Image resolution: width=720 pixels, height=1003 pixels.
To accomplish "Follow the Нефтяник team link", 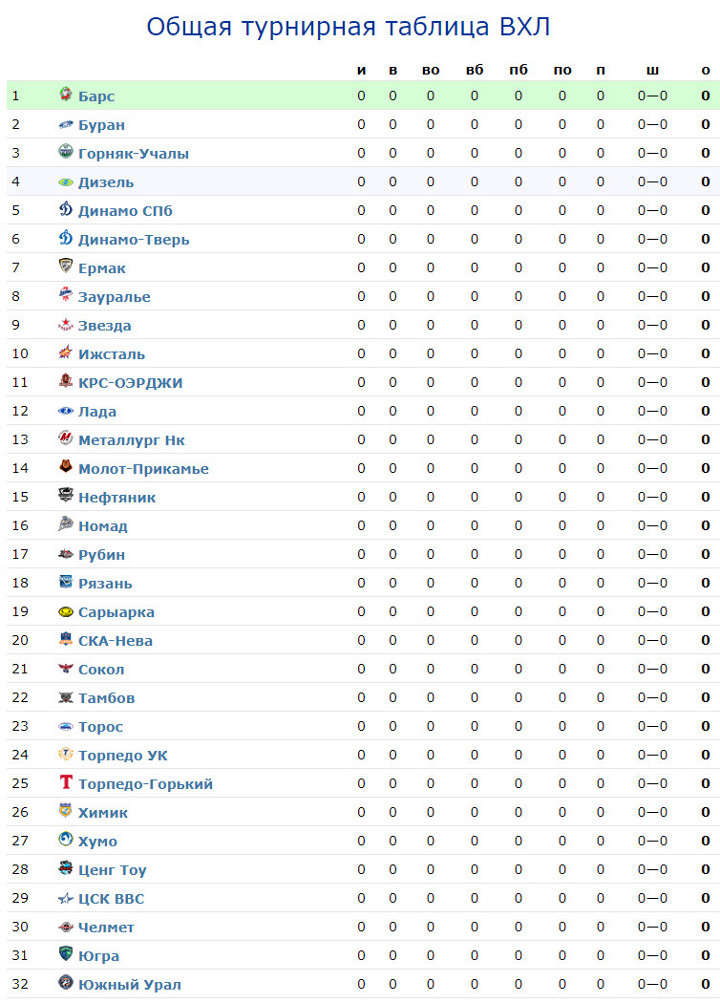I will click(x=117, y=498).
